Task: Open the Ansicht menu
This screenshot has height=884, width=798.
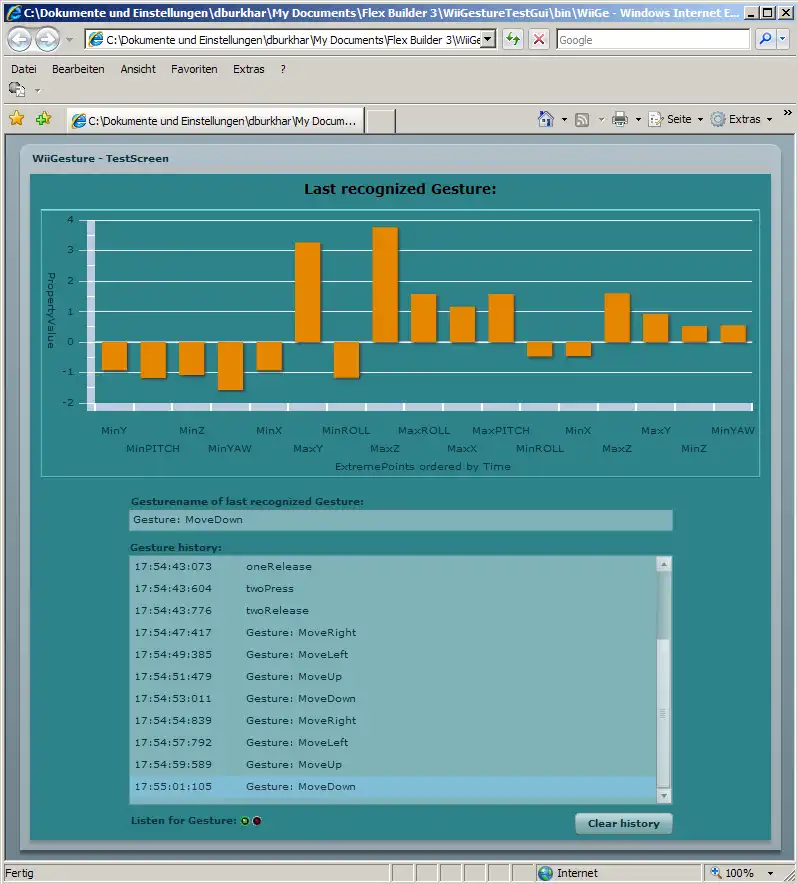Action: 138,69
